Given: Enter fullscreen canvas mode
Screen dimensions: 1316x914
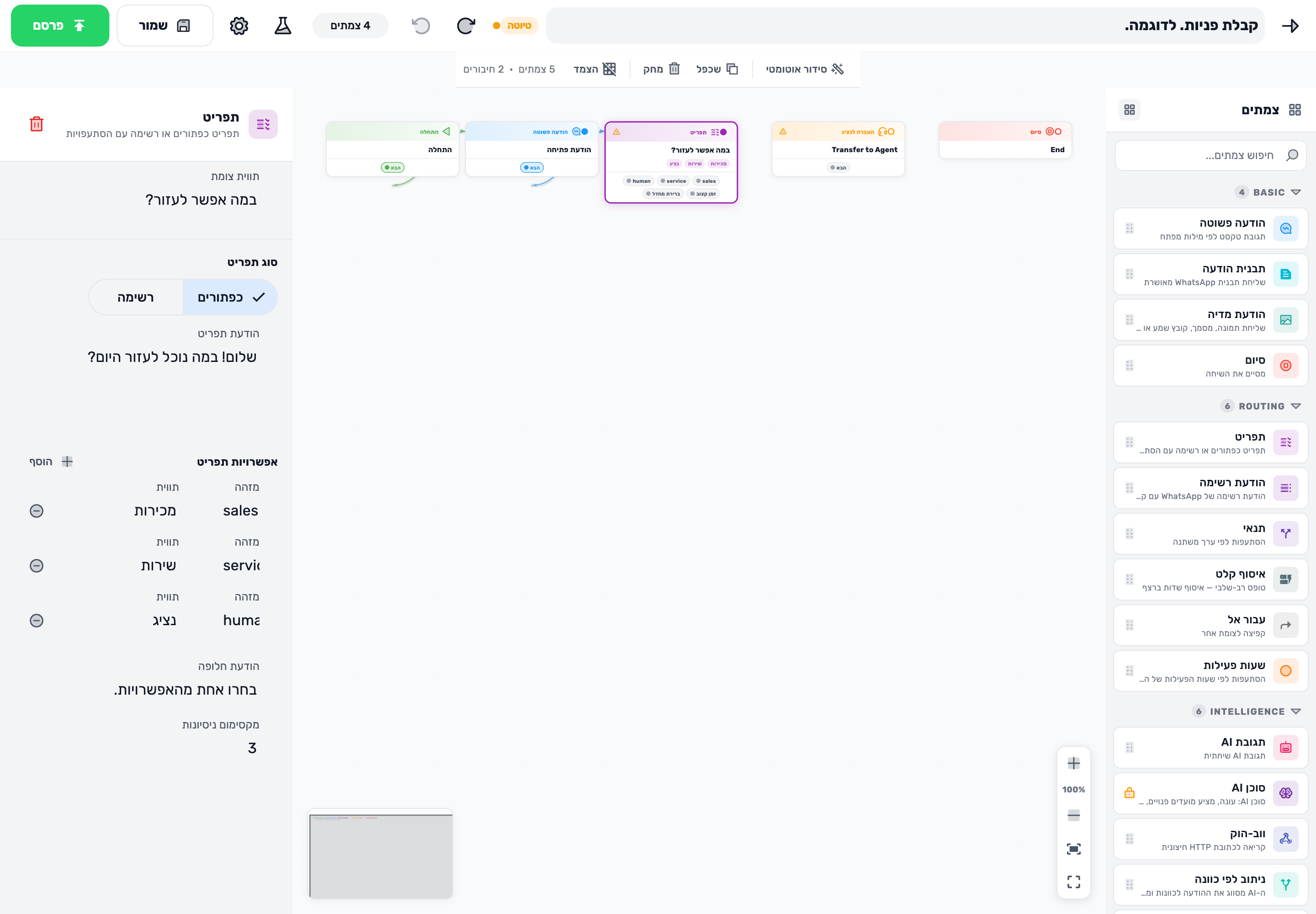Looking at the screenshot, I should tap(1074, 882).
